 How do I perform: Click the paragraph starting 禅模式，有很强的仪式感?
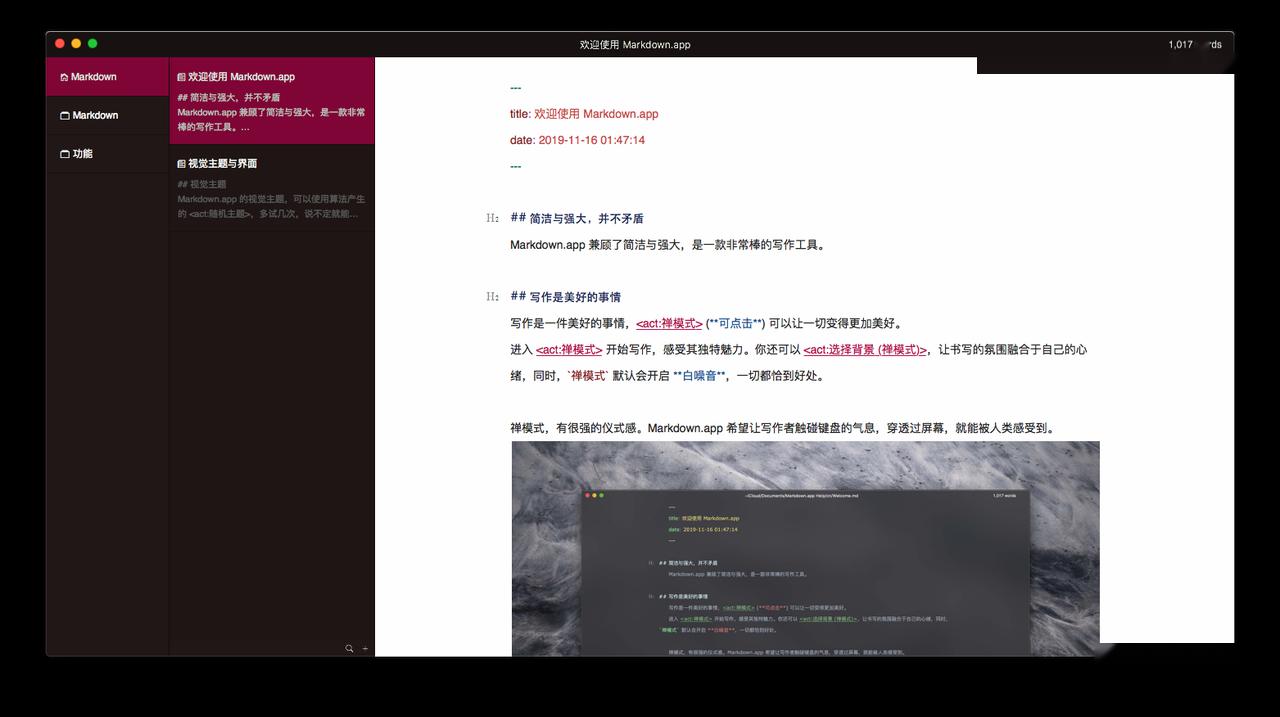[x=782, y=428]
